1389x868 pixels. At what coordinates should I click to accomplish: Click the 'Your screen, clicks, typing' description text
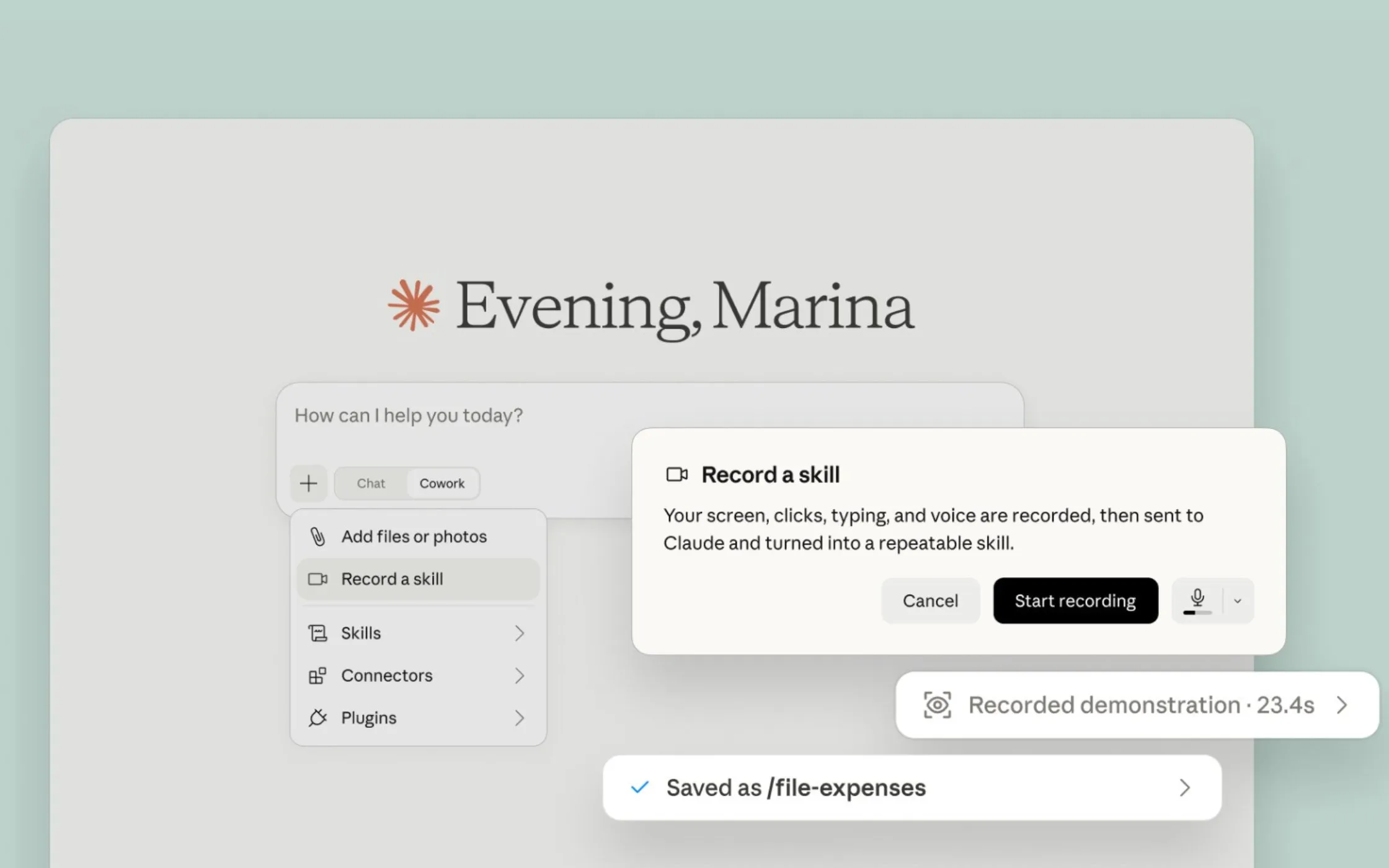click(933, 529)
